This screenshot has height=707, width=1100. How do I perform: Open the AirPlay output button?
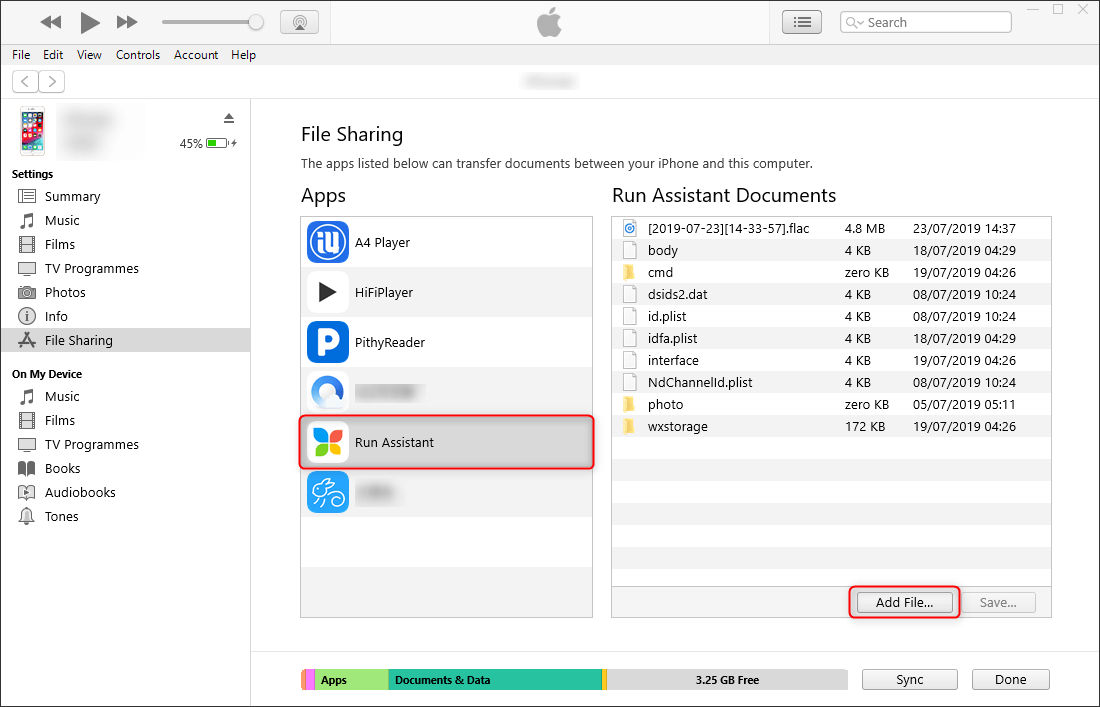coord(300,22)
